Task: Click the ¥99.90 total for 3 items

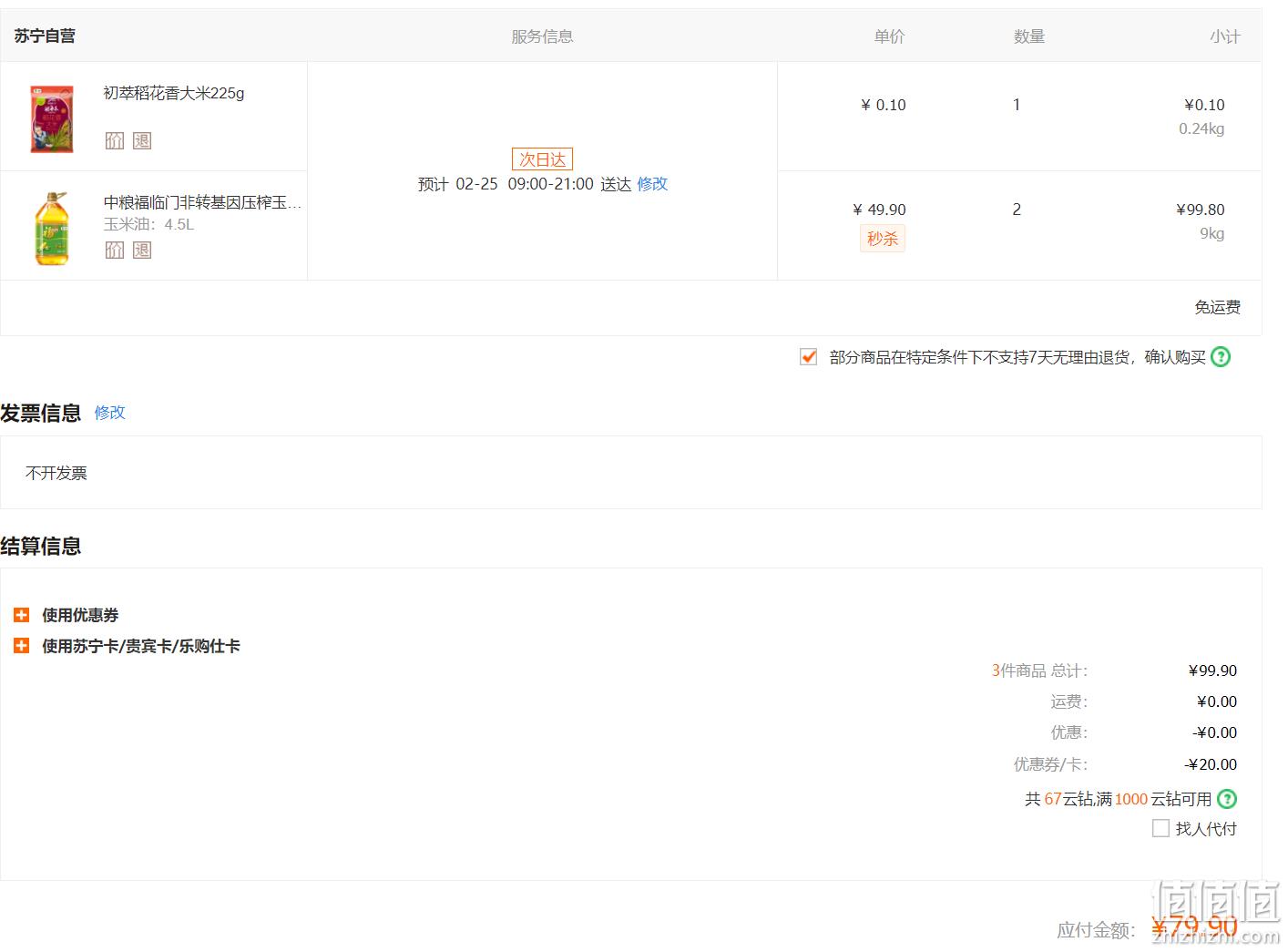Action: click(x=1213, y=670)
